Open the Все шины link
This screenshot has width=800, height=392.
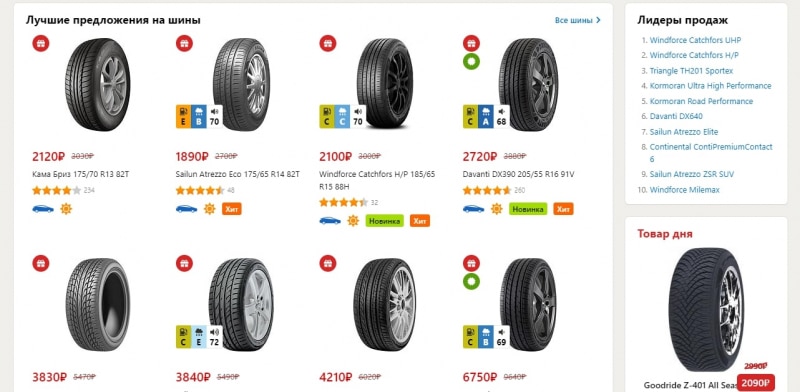[574, 20]
